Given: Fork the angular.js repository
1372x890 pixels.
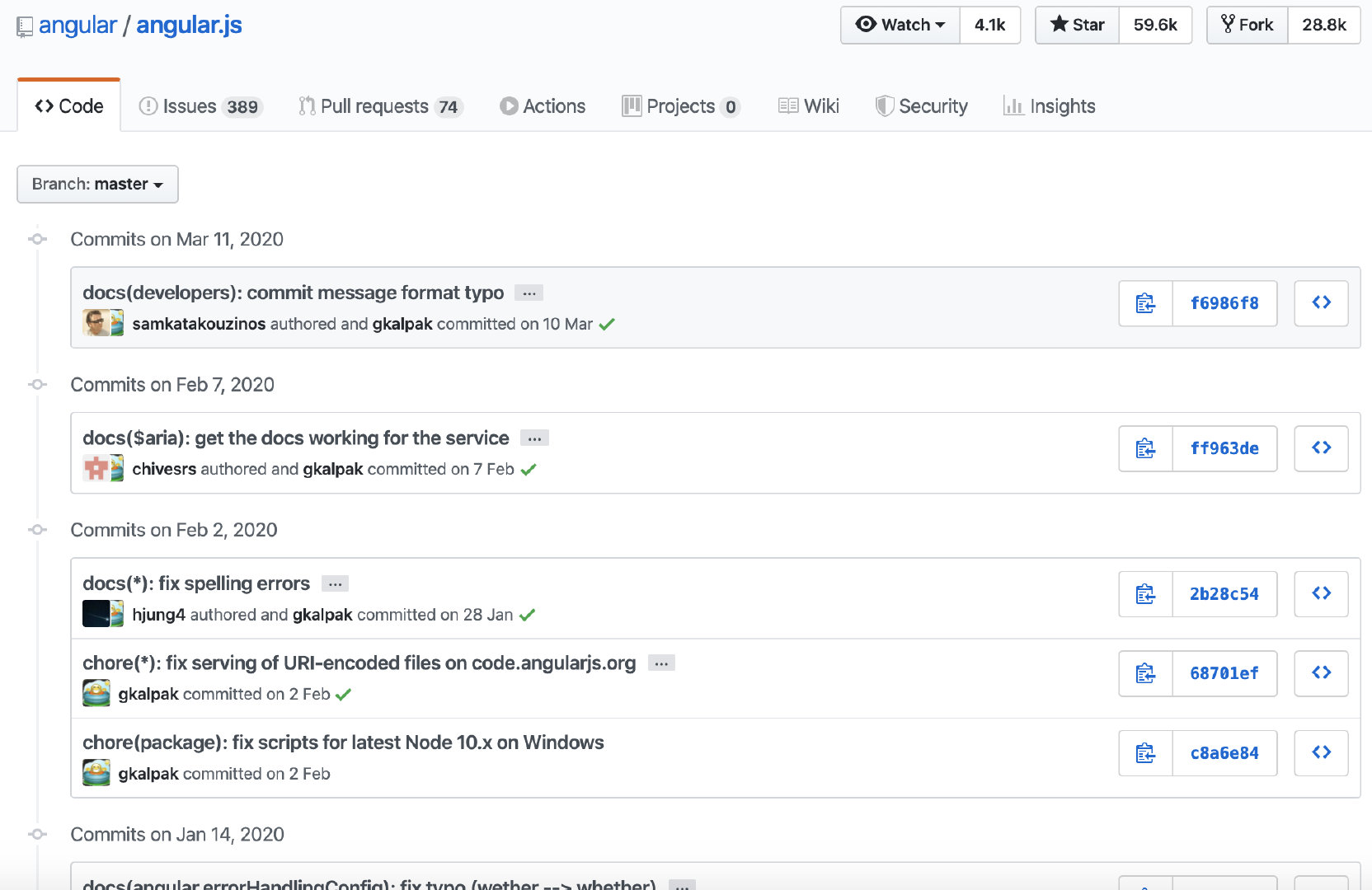Looking at the screenshot, I should [1247, 25].
